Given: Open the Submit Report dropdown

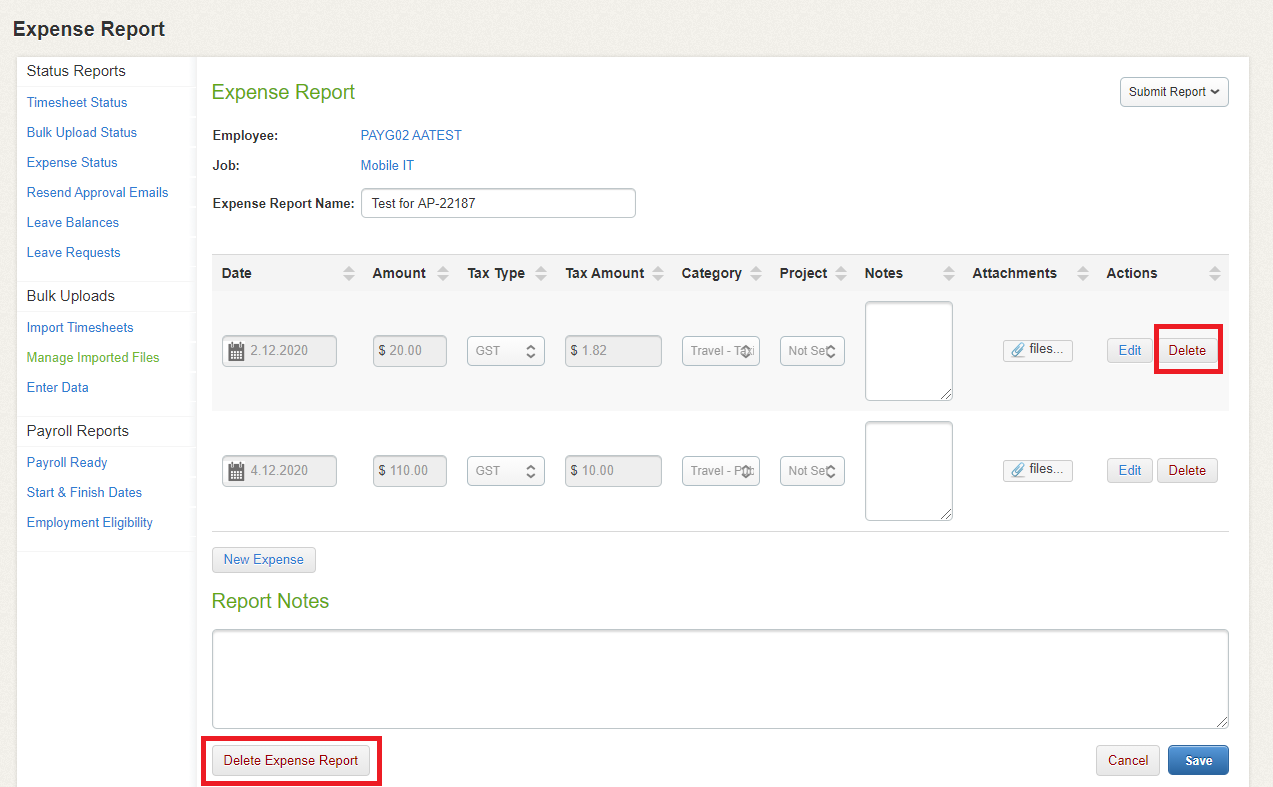Looking at the screenshot, I should tap(1173, 92).
